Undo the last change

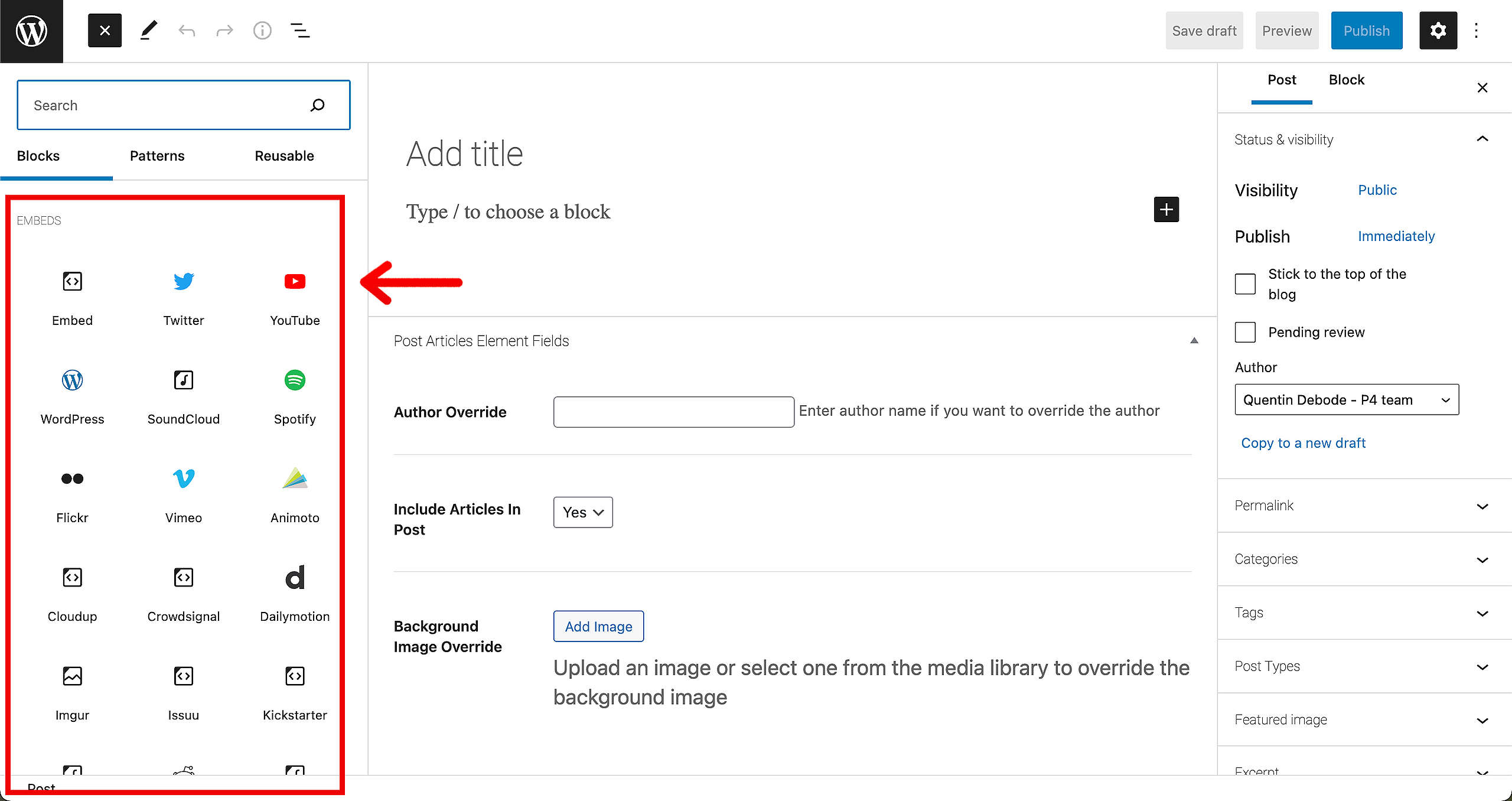click(x=187, y=31)
